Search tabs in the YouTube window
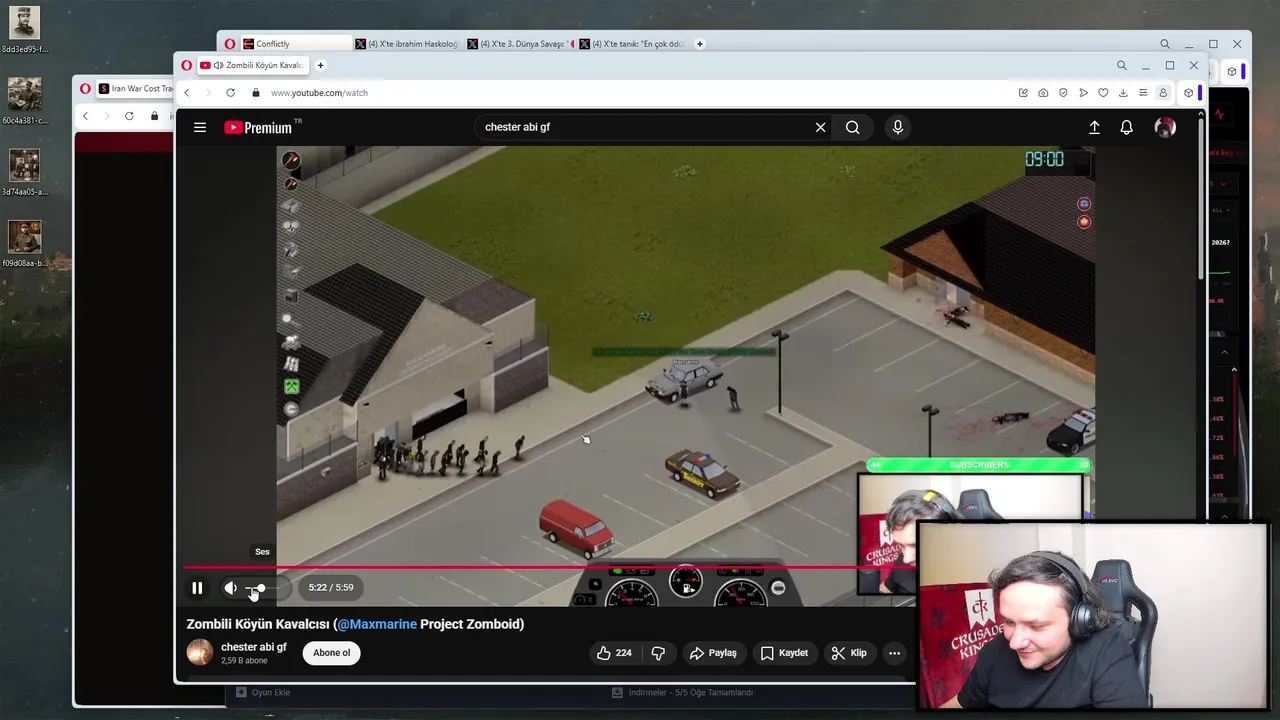This screenshot has width=1280, height=720. (x=1121, y=65)
